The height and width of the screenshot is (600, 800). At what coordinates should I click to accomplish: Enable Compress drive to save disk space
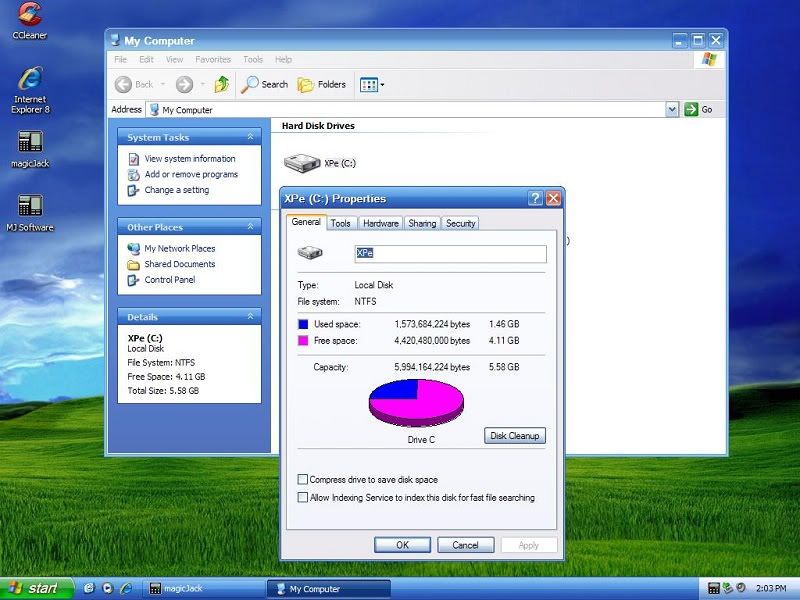pos(303,480)
